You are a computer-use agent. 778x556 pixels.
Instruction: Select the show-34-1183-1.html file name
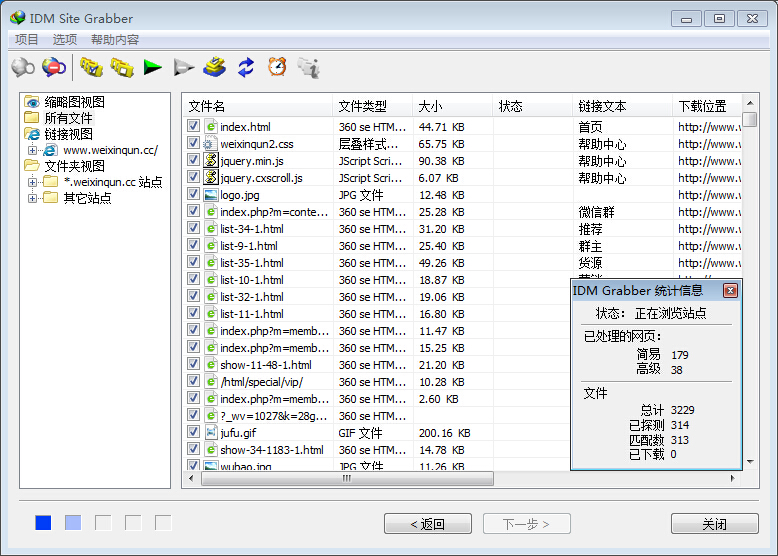tap(272, 450)
